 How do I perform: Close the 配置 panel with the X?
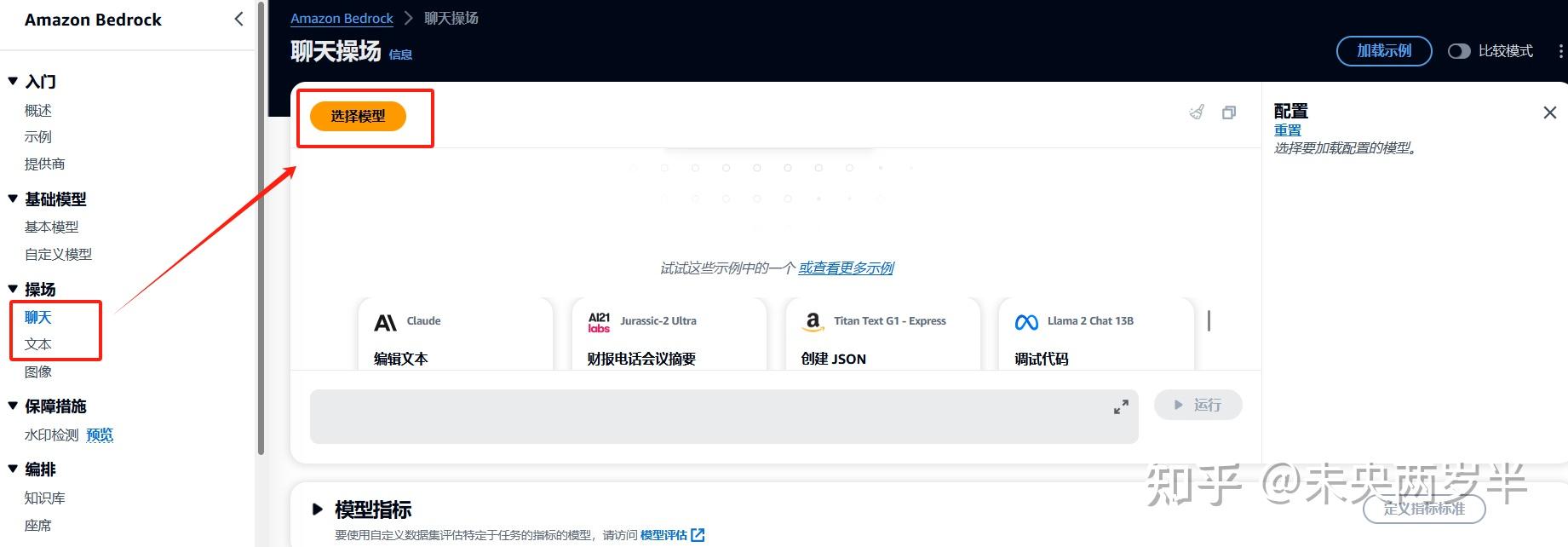(x=1550, y=112)
